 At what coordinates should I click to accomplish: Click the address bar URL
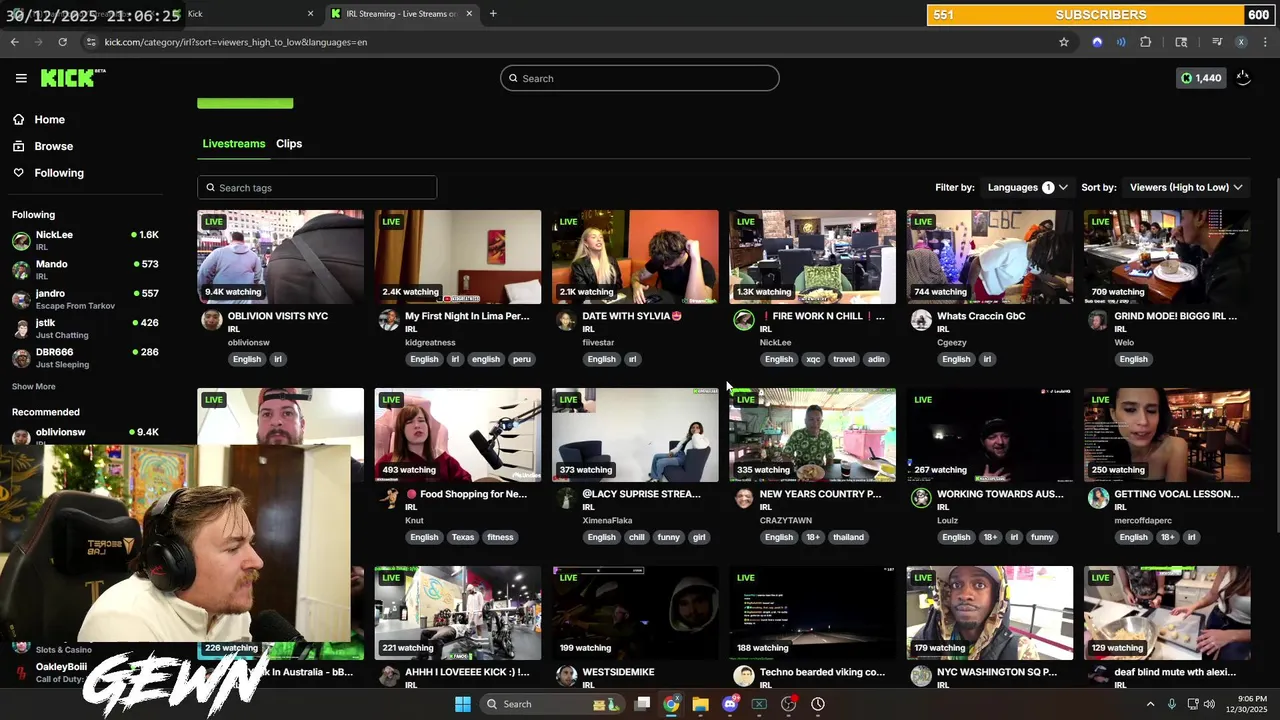point(236,42)
